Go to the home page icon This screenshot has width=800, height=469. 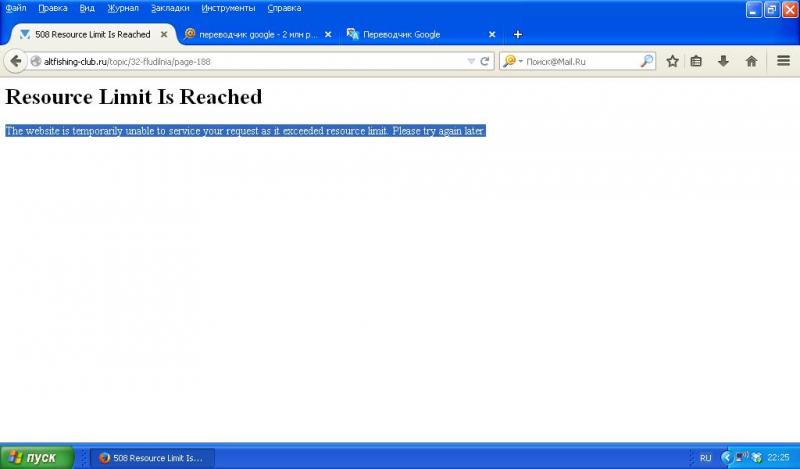point(751,61)
